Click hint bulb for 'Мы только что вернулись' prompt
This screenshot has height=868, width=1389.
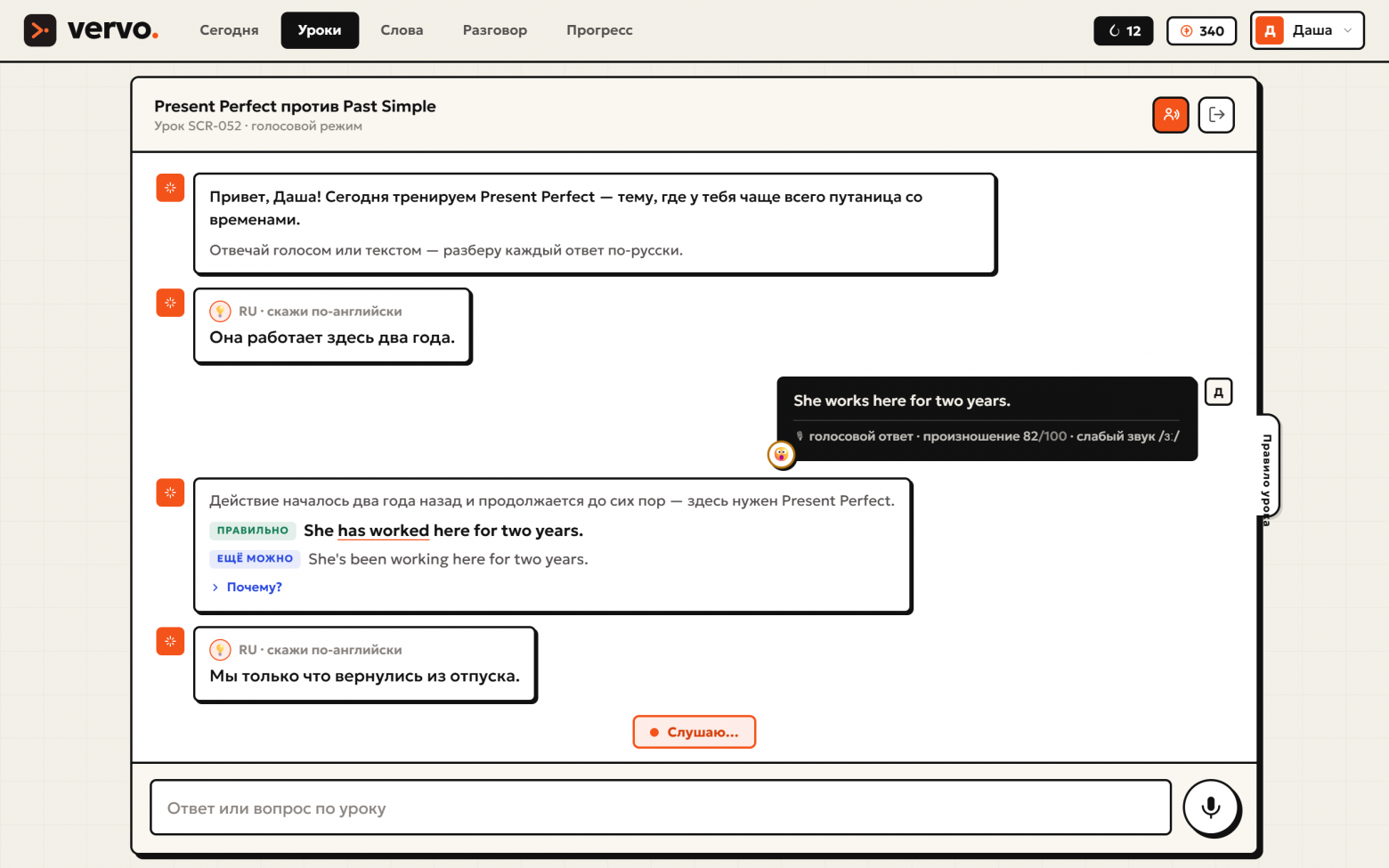tap(220, 650)
